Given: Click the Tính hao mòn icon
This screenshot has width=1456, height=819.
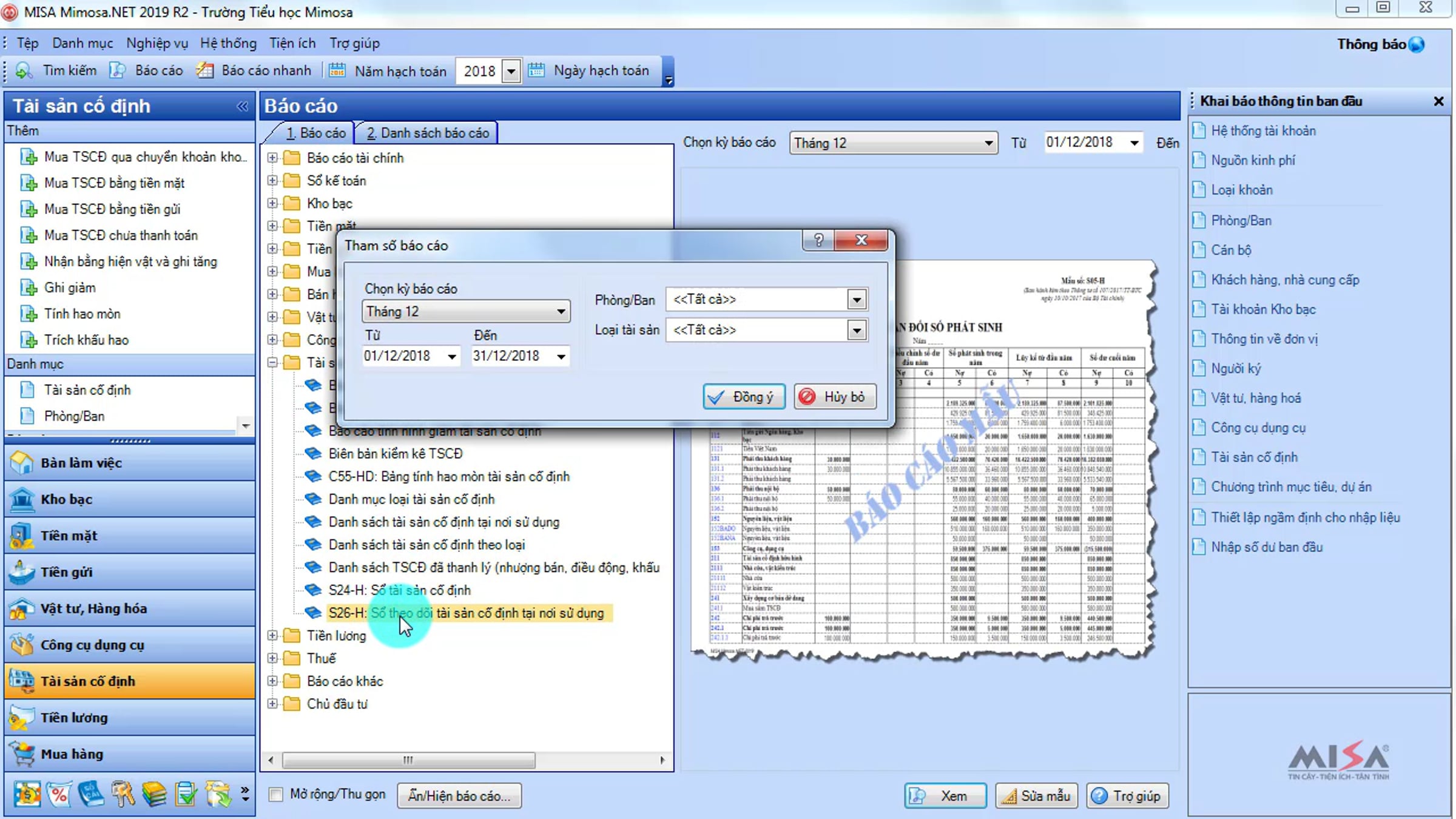Looking at the screenshot, I should 29,314.
